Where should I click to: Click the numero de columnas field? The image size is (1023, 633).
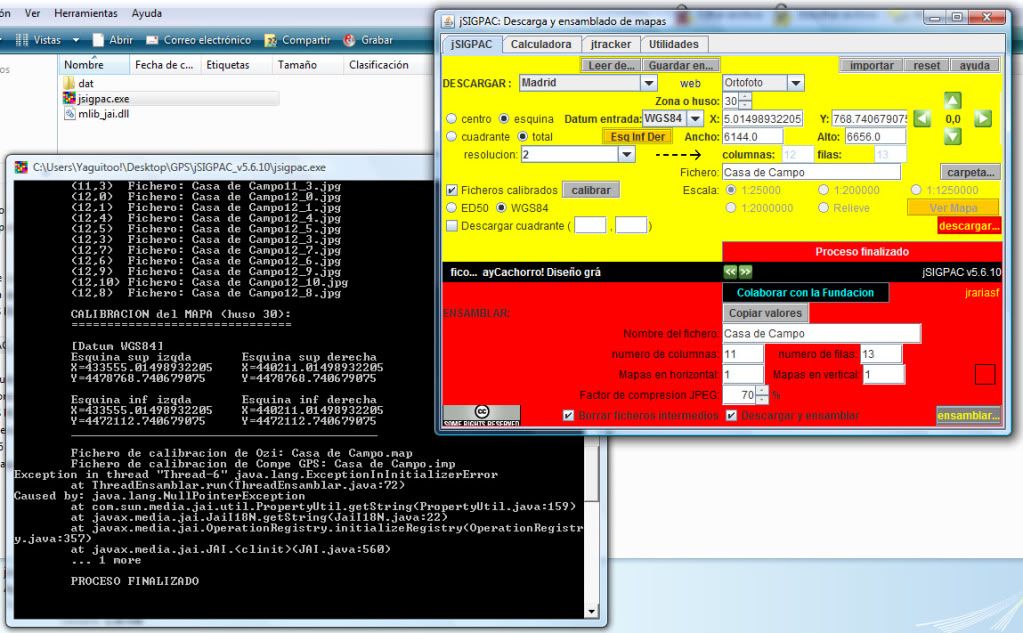click(x=742, y=354)
